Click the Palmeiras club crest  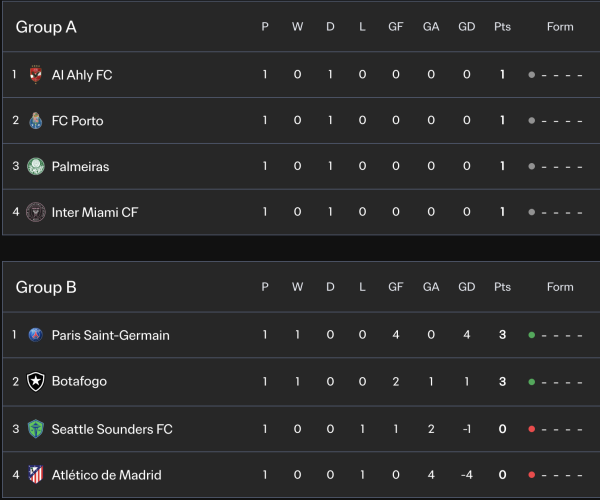click(x=36, y=167)
